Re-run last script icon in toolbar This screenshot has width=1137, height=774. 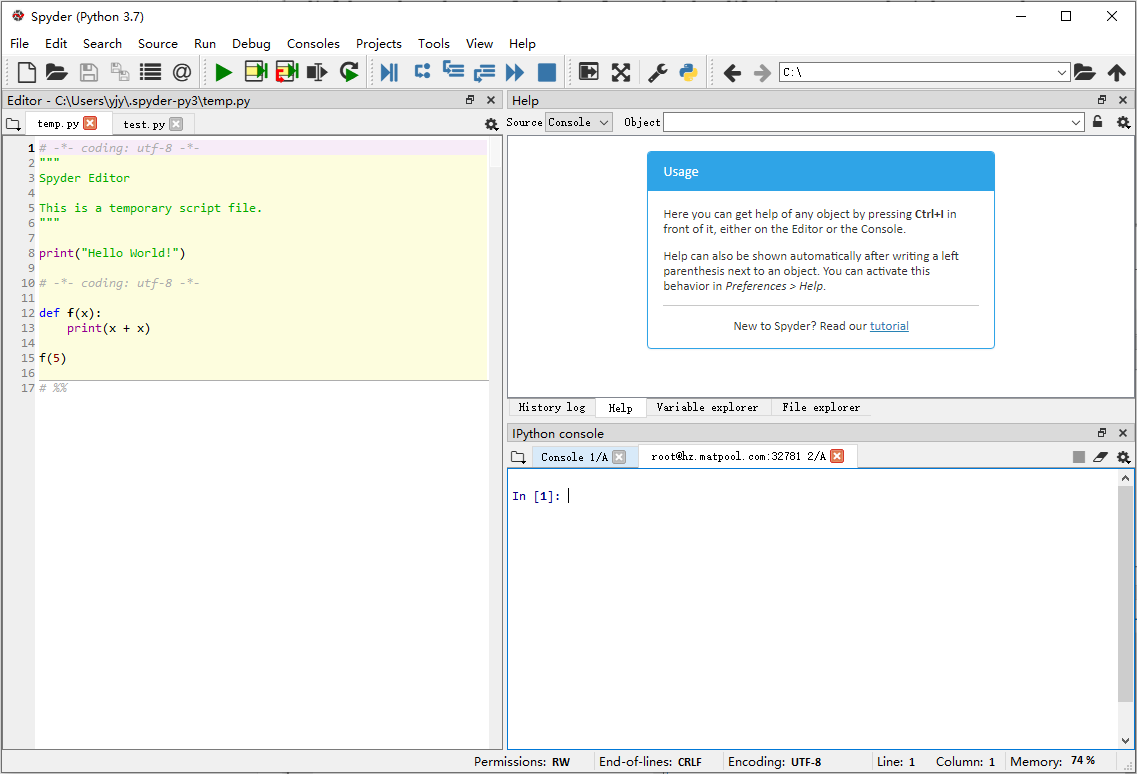349,72
